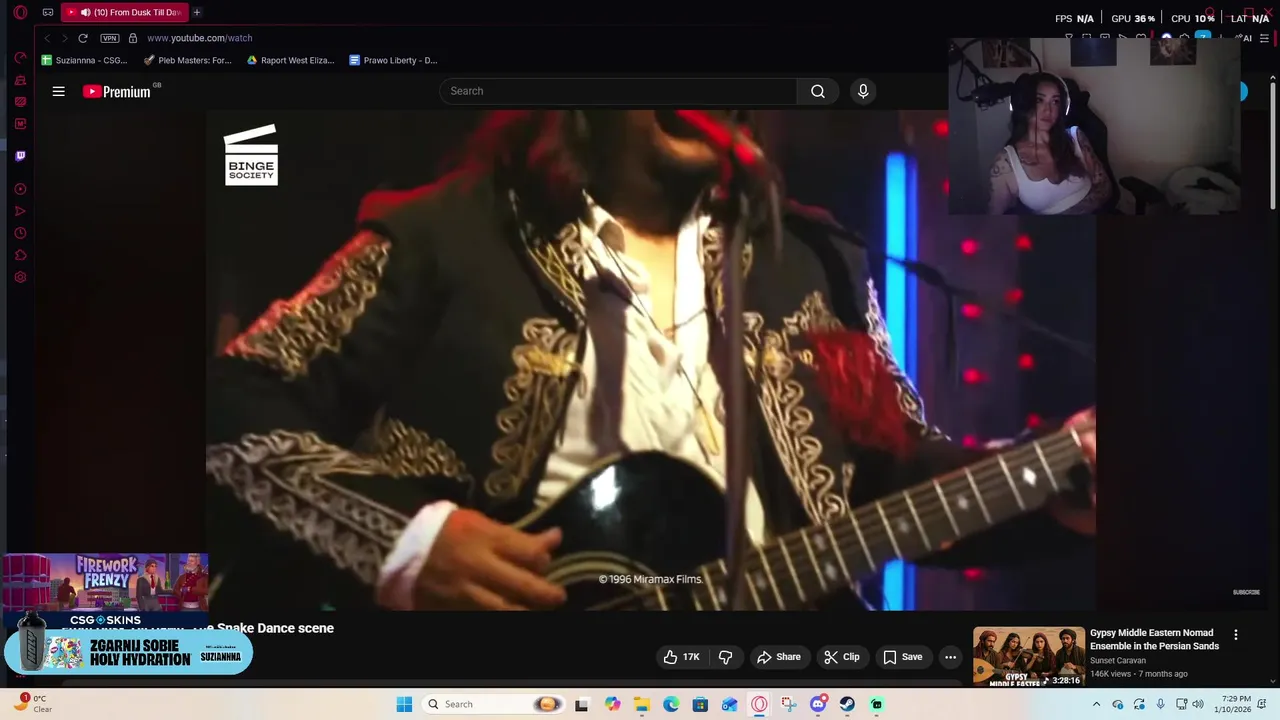Open volume control in system tray
This screenshot has height=720, width=1280.
pos(1198,704)
